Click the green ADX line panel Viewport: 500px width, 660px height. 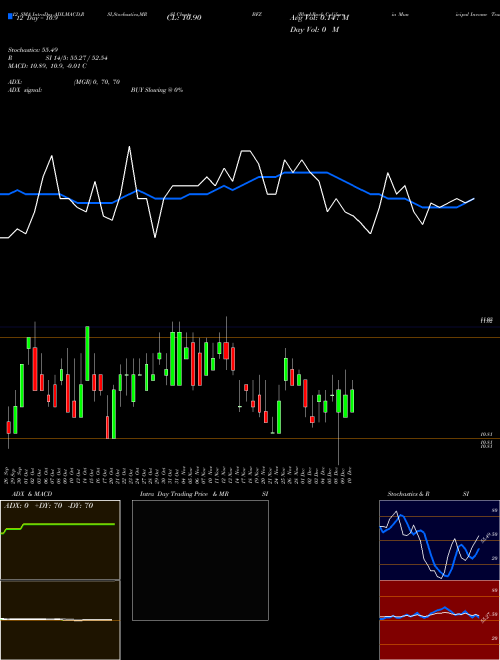pos(60,540)
